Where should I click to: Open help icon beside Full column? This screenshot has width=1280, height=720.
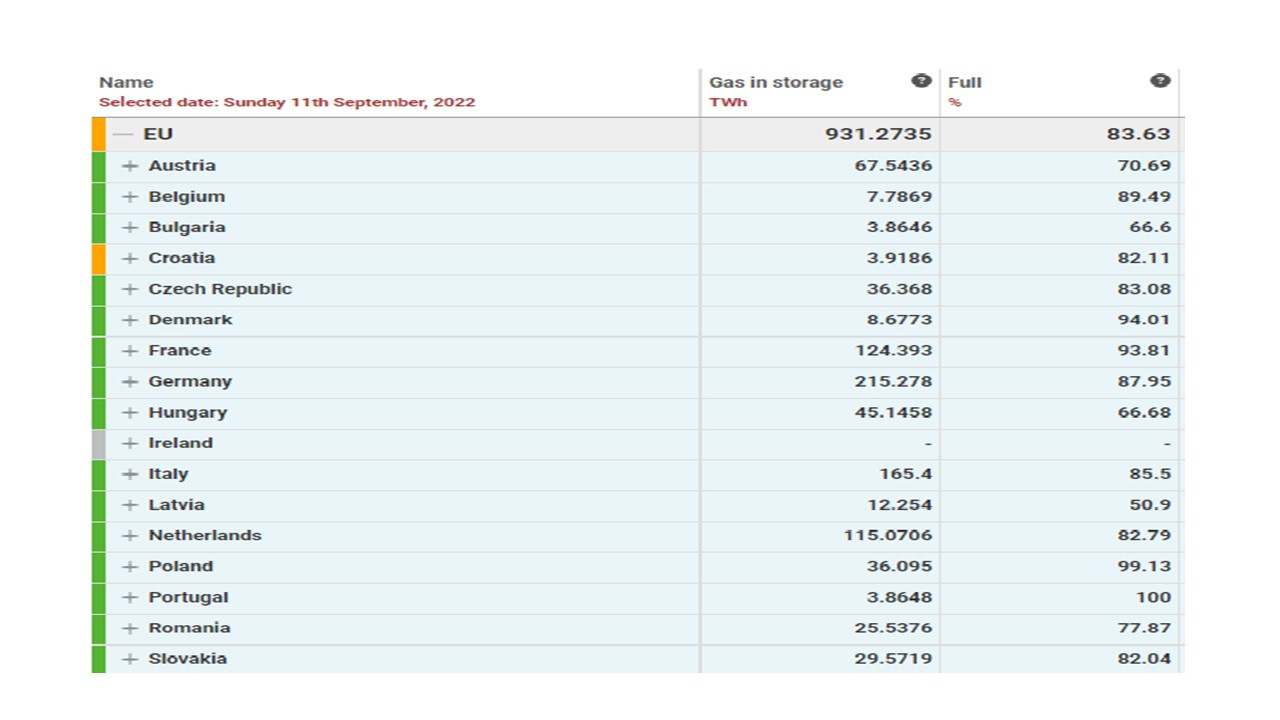[1160, 81]
